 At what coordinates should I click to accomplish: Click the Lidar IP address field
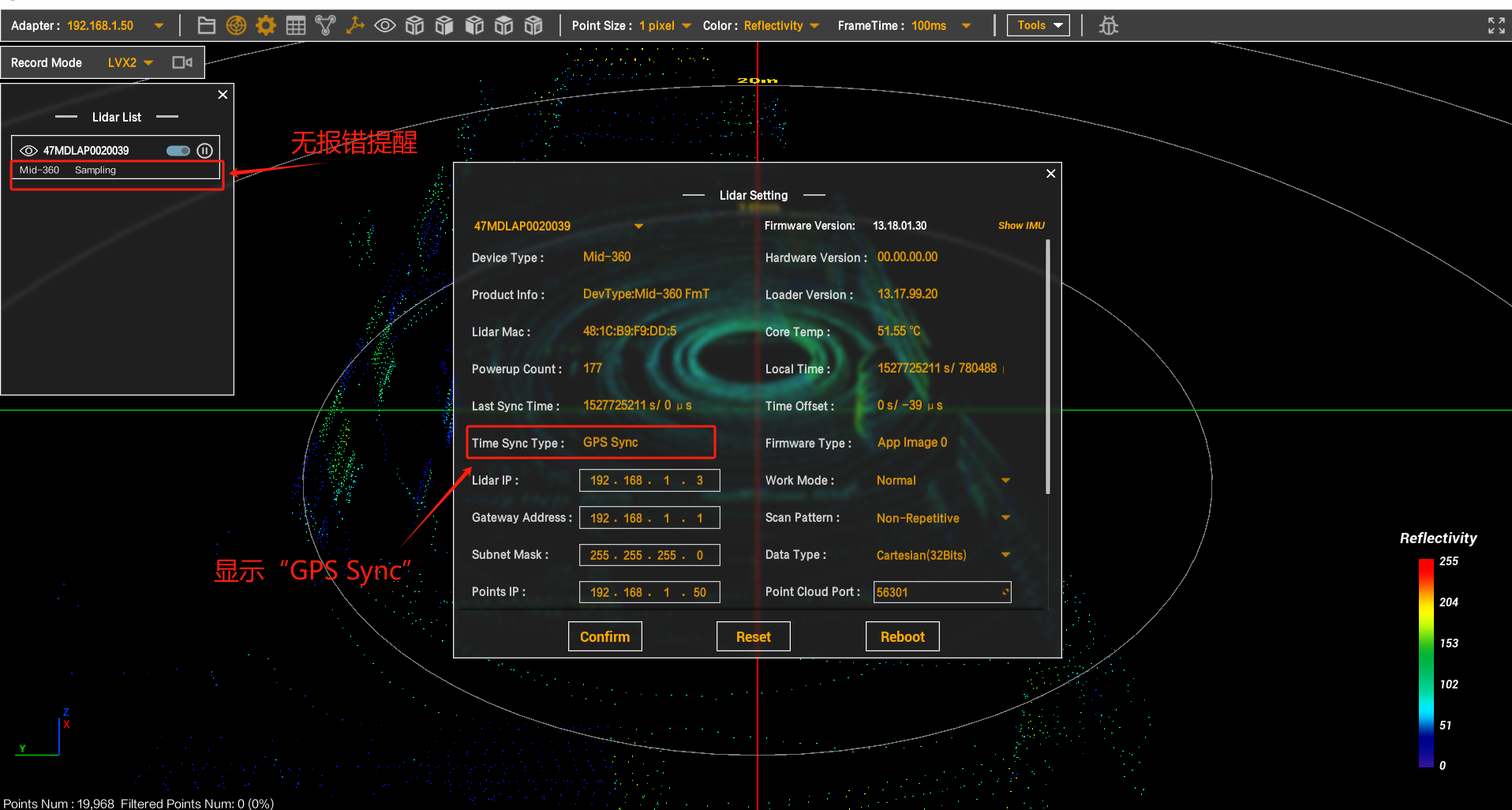[649, 480]
